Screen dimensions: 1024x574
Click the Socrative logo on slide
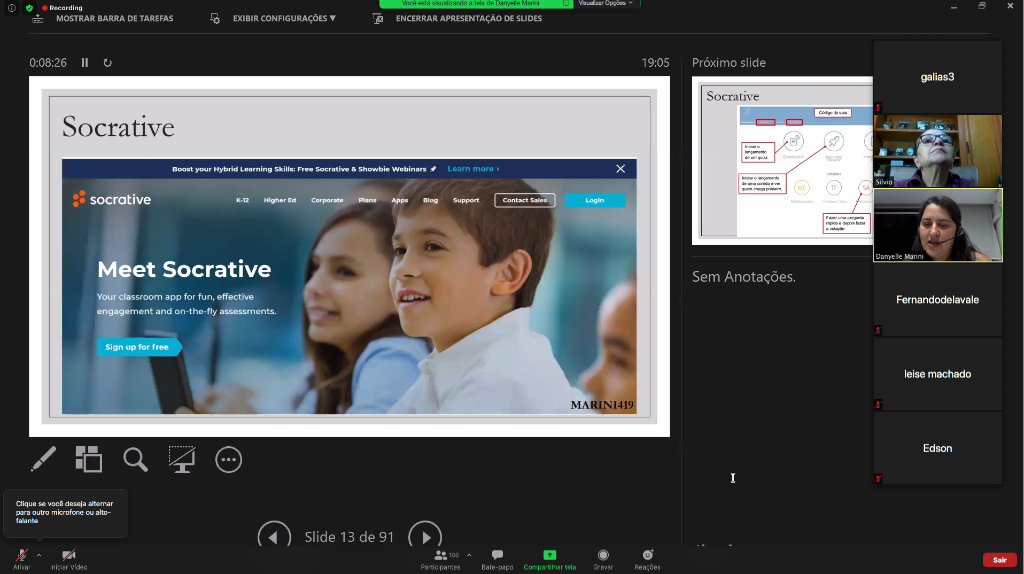point(112,199)
